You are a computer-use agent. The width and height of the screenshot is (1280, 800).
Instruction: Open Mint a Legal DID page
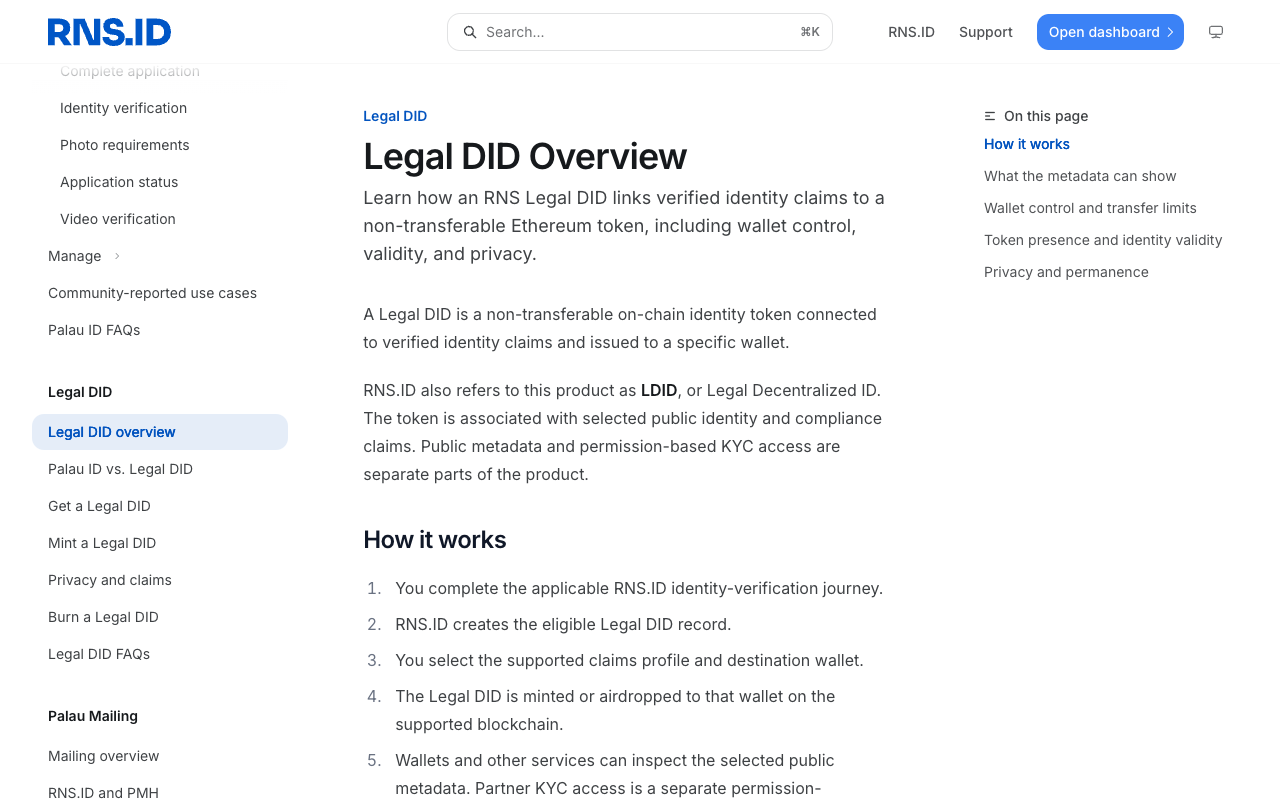(x=102, y=543)
